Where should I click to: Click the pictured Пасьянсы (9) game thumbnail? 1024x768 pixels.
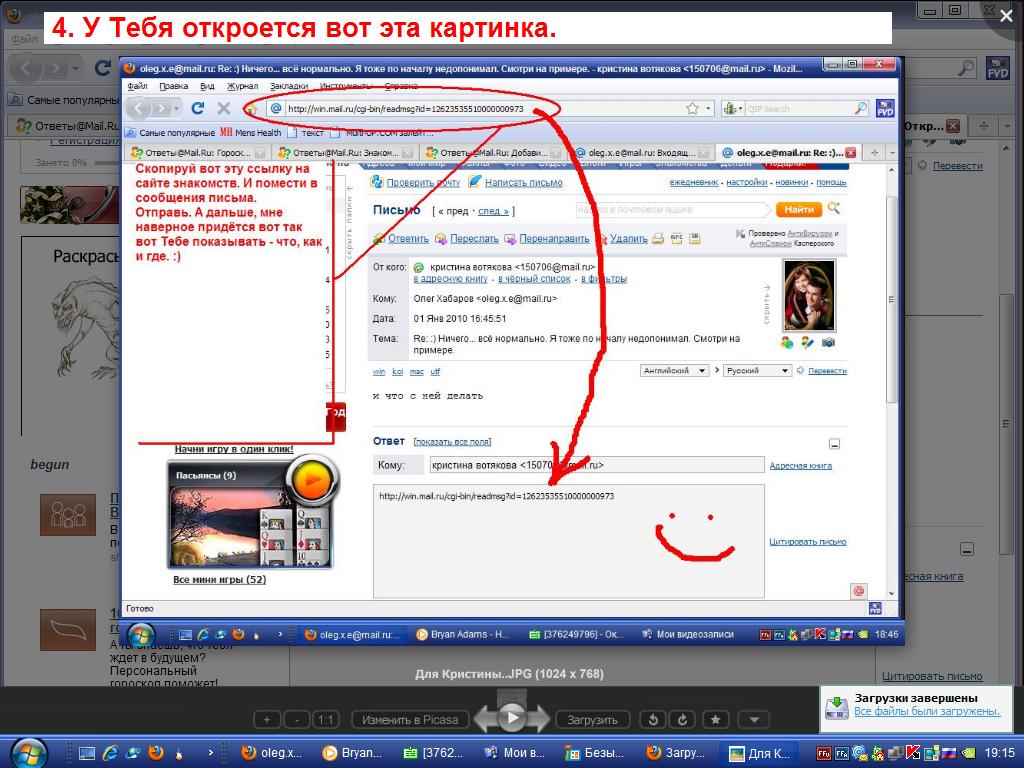(x=251, y=516)
